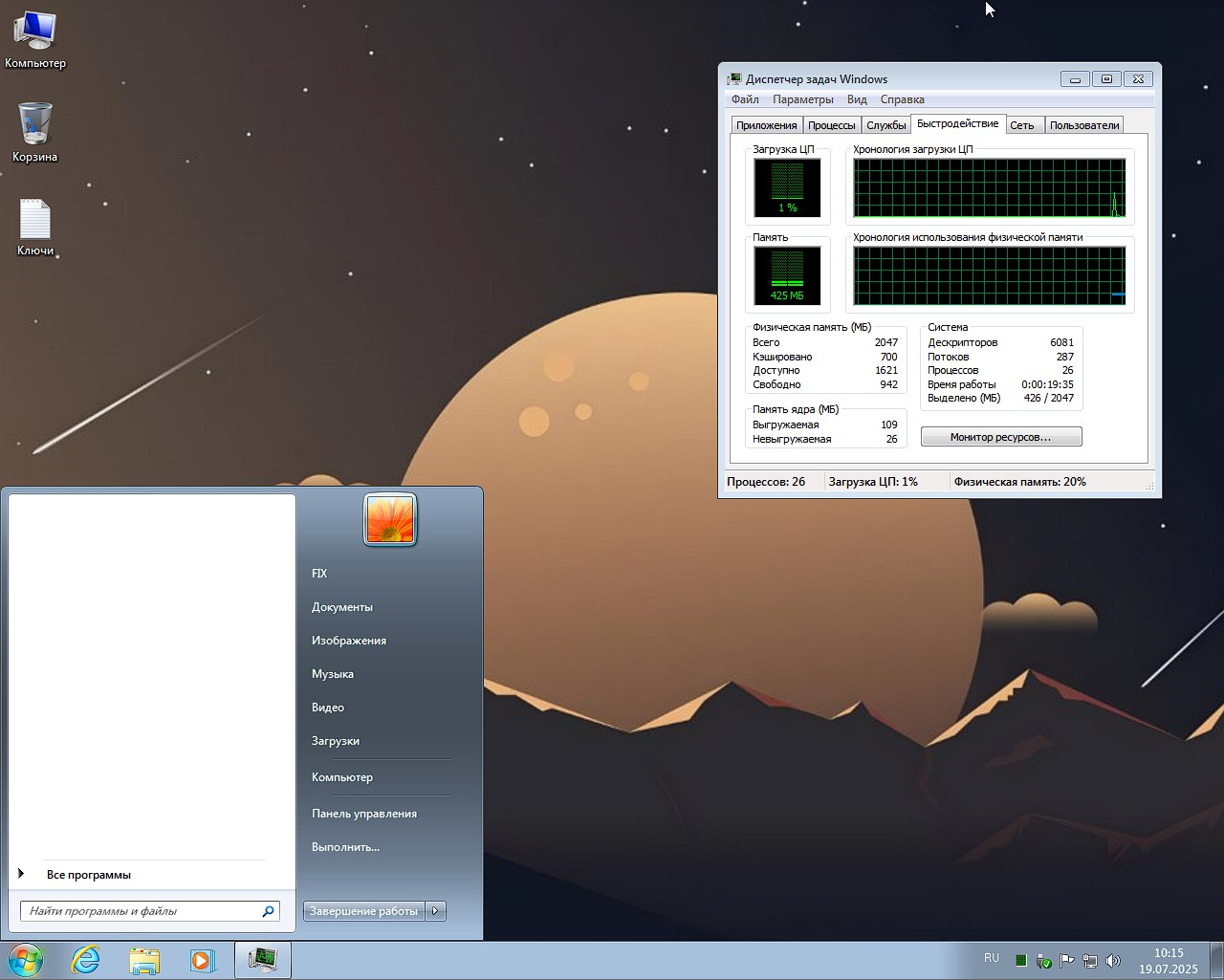This screenshot has height=980, width=1224.
Task: Open Windows Explorer folder icon in taskbar
Action: [144, 960]
